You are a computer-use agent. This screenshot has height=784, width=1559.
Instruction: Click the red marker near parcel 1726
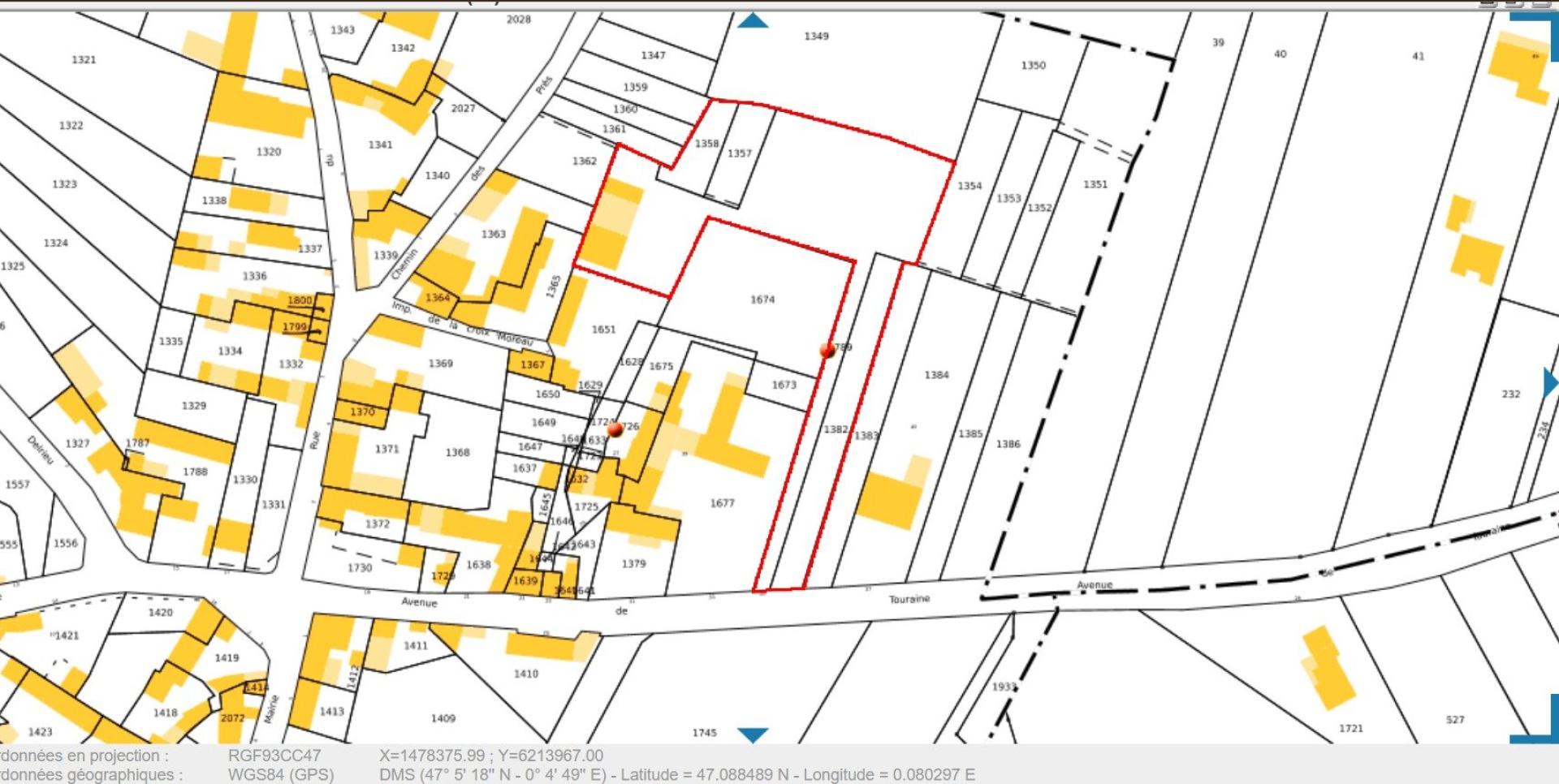pyautogui.click(x=615, y=429)
